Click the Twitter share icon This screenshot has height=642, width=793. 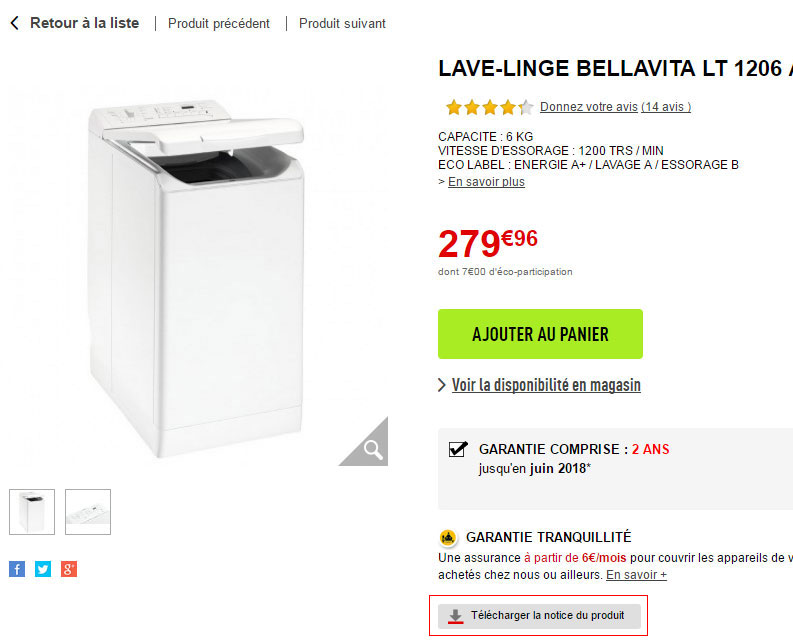[x=43, y=569]
